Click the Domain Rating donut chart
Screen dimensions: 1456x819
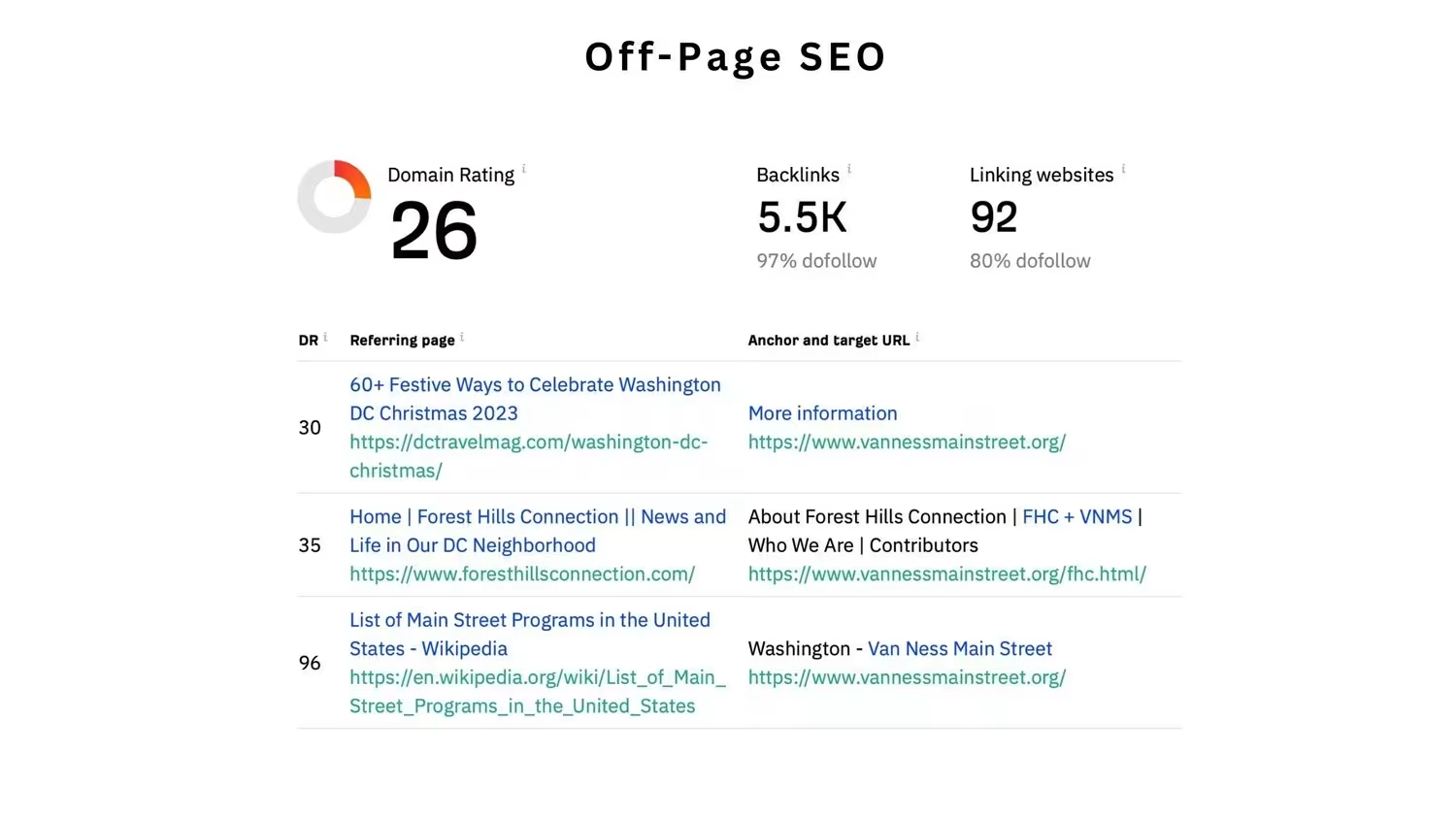click(334, 197)
